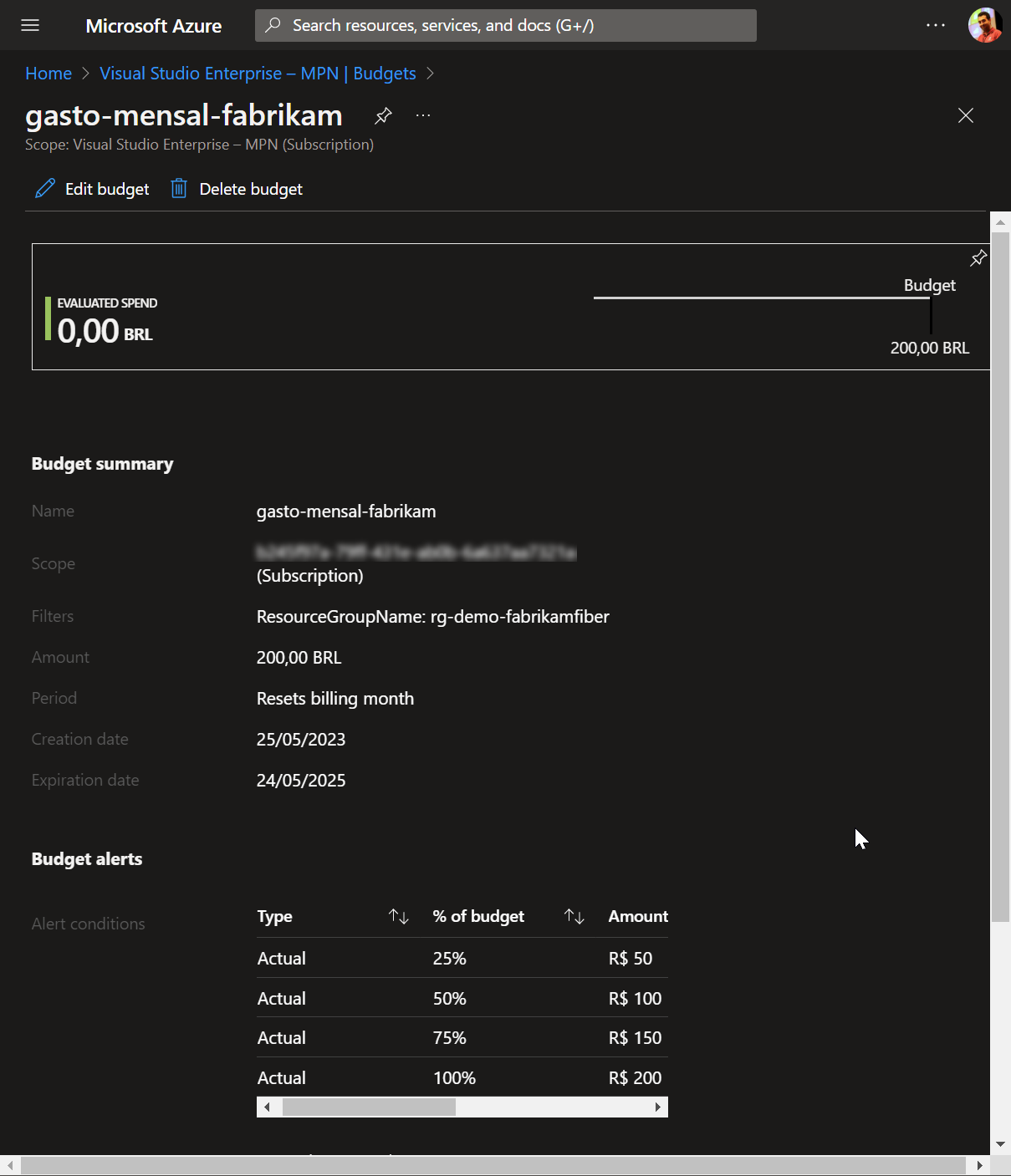Select the 25% alert row percentage
The height and width of the screenshot is (1176, 1011).
pyautogui.click(x=450, y=959)
